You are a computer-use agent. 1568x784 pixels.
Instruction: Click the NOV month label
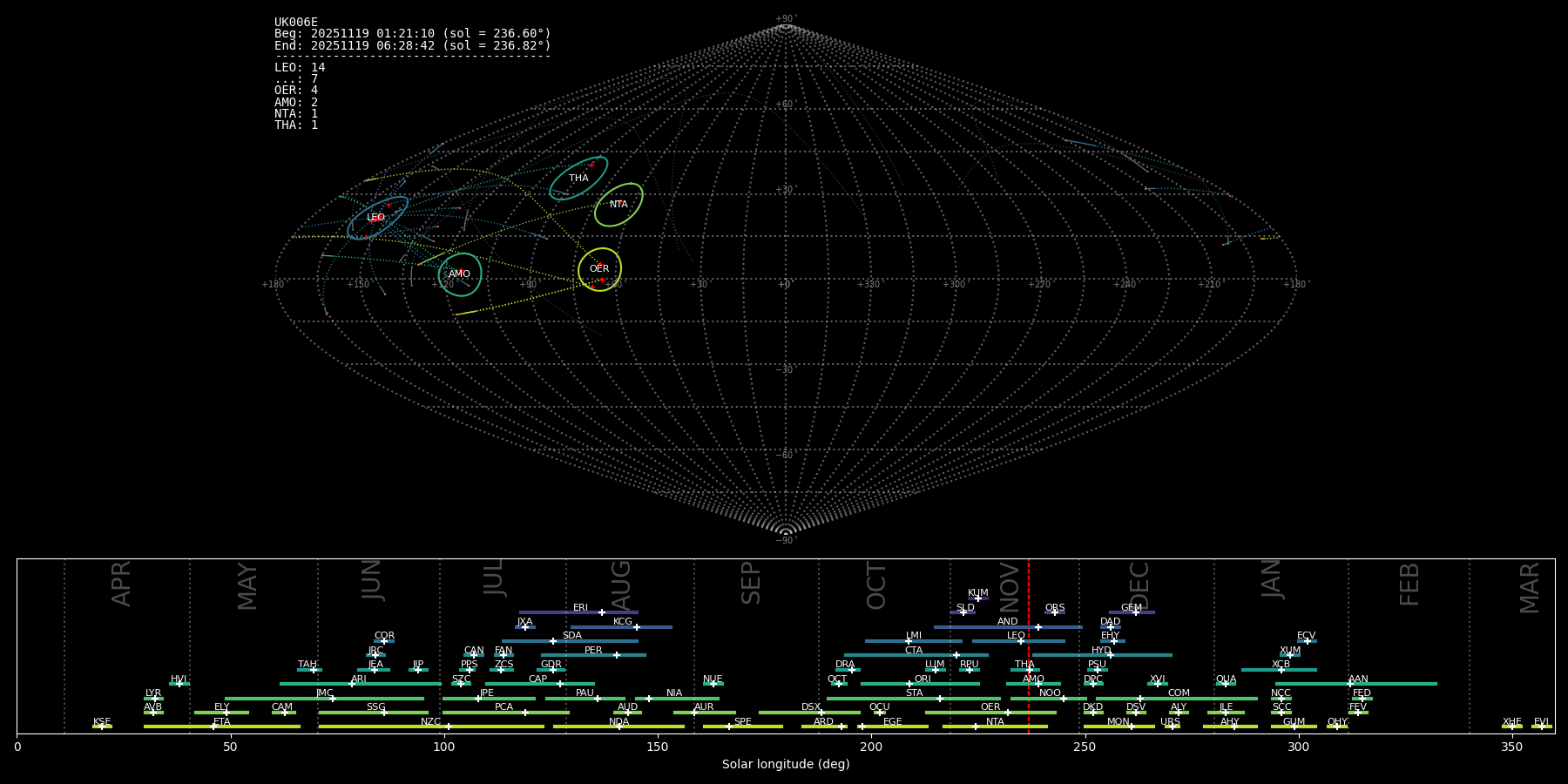pyautogui.click(x=1010, y=587)
